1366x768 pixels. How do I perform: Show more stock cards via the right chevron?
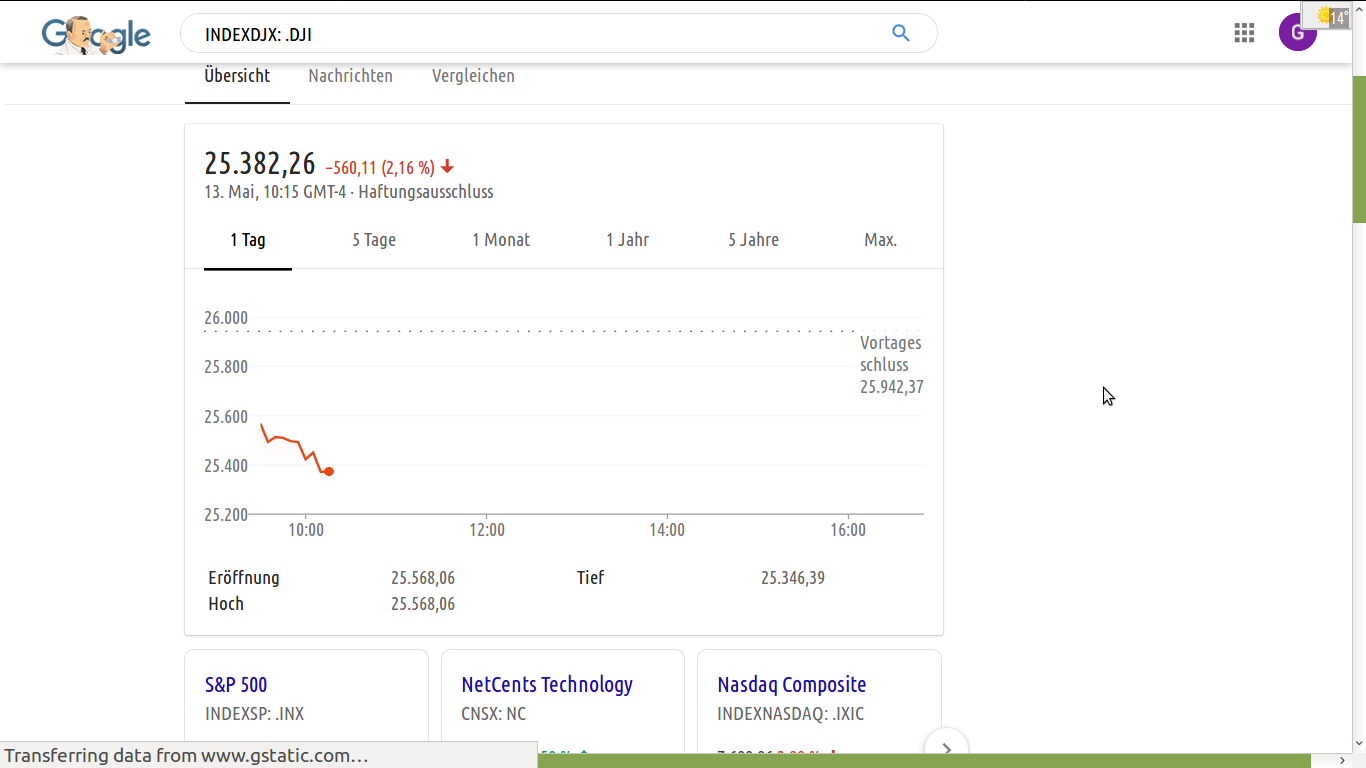pyautogui.click(x=946, y=747)
